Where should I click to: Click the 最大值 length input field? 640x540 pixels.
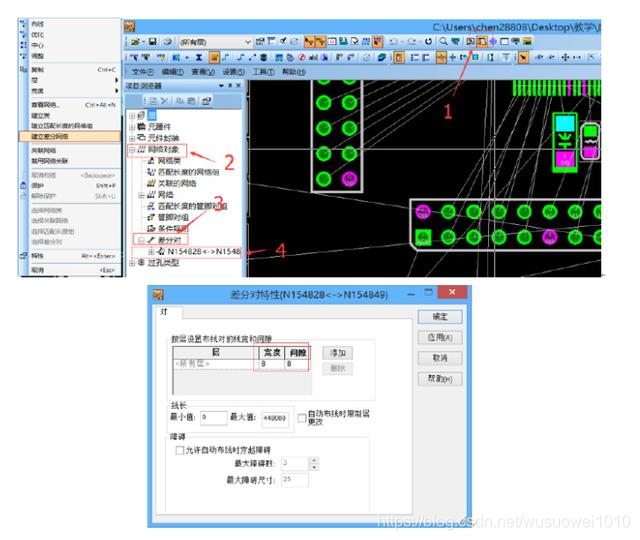click(x=275, y=418)
